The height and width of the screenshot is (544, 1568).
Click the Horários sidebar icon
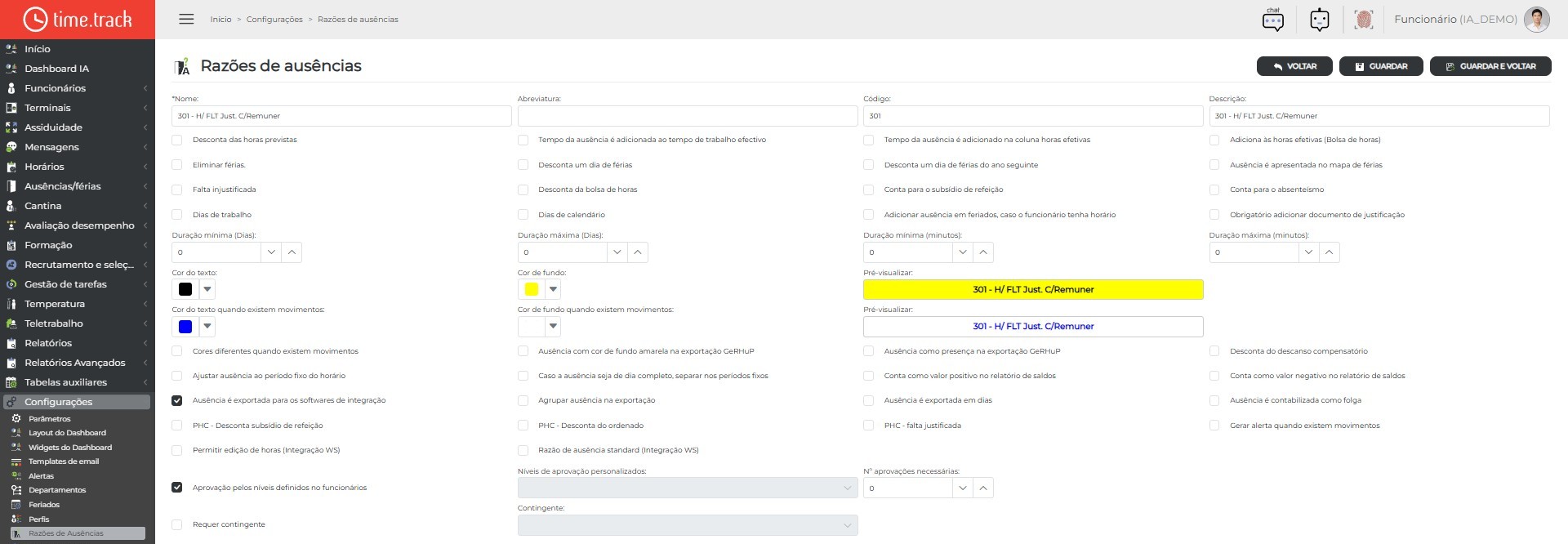point(11,167)
